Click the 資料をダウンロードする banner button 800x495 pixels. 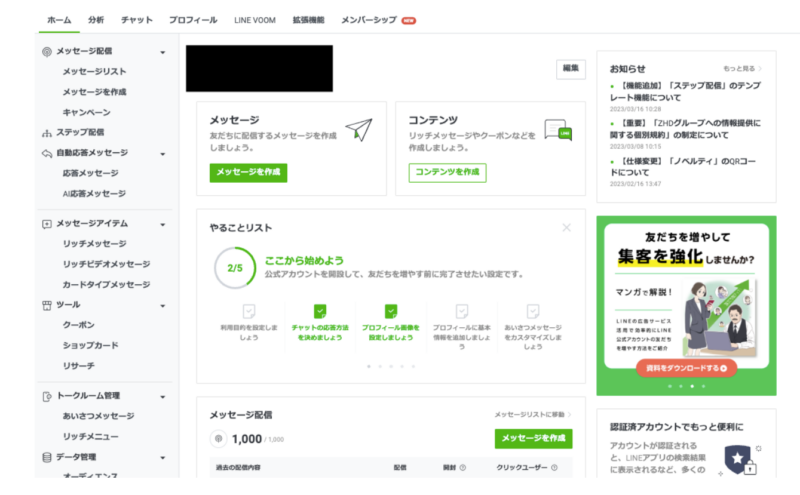686,368
